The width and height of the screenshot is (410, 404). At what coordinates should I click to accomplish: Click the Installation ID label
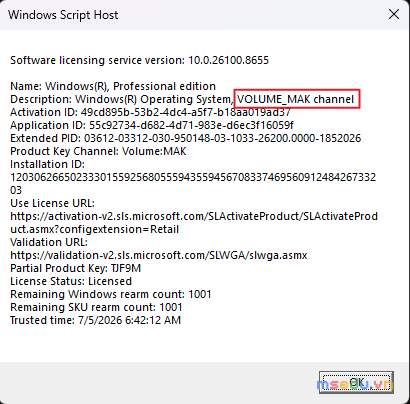point(47,164)
